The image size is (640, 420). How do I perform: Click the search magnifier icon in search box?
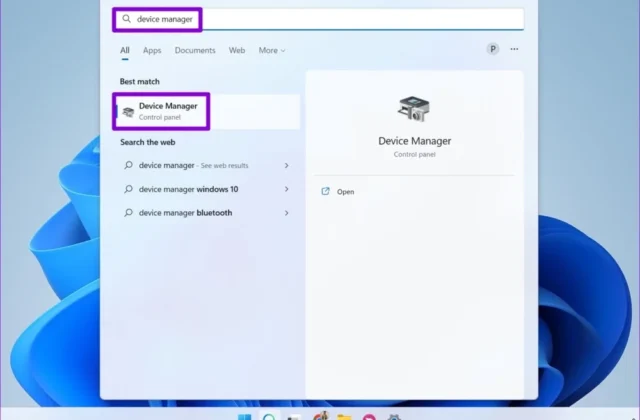coord(127,19)
